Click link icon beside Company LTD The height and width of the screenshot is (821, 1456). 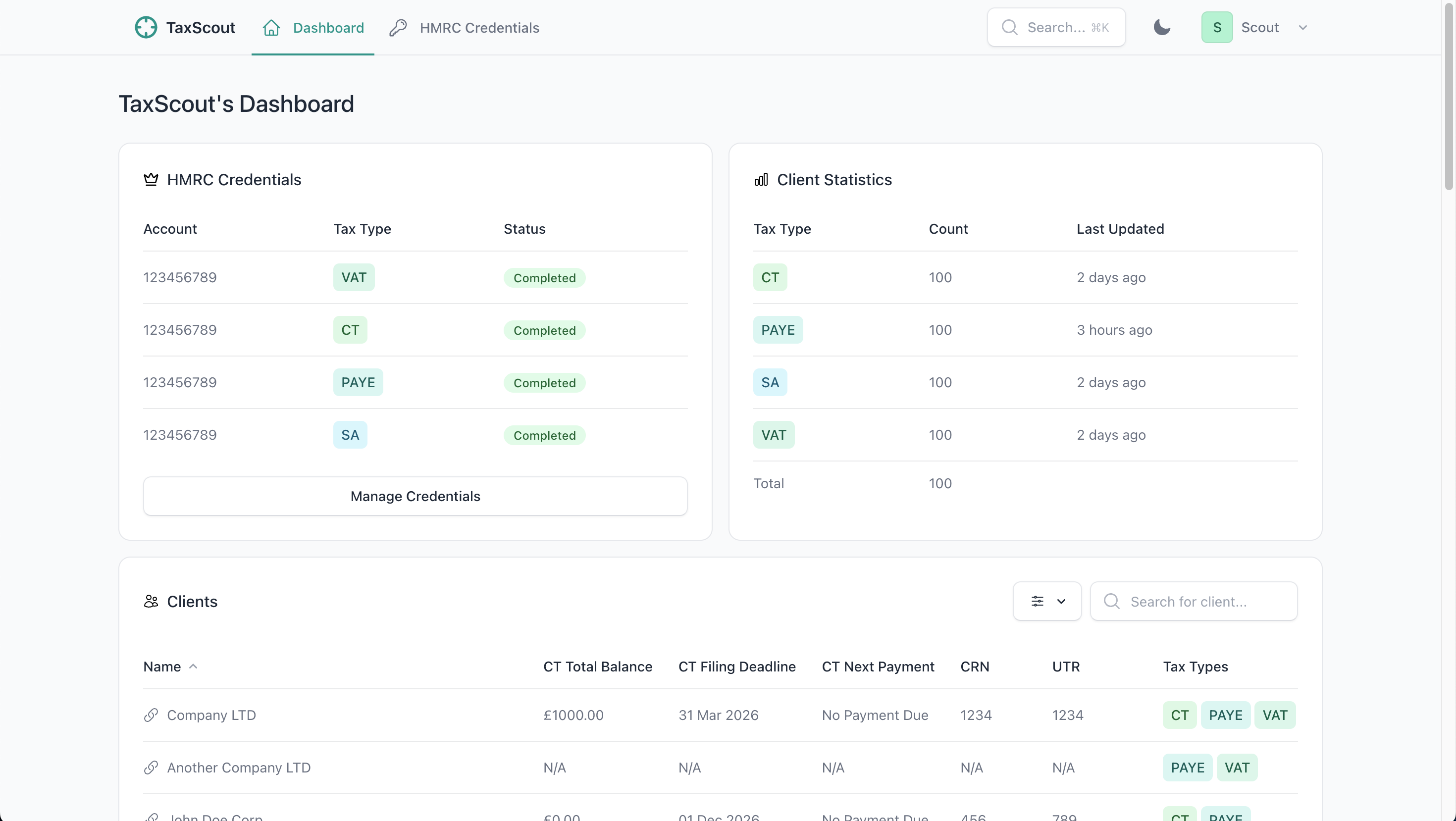pos(151,715)
